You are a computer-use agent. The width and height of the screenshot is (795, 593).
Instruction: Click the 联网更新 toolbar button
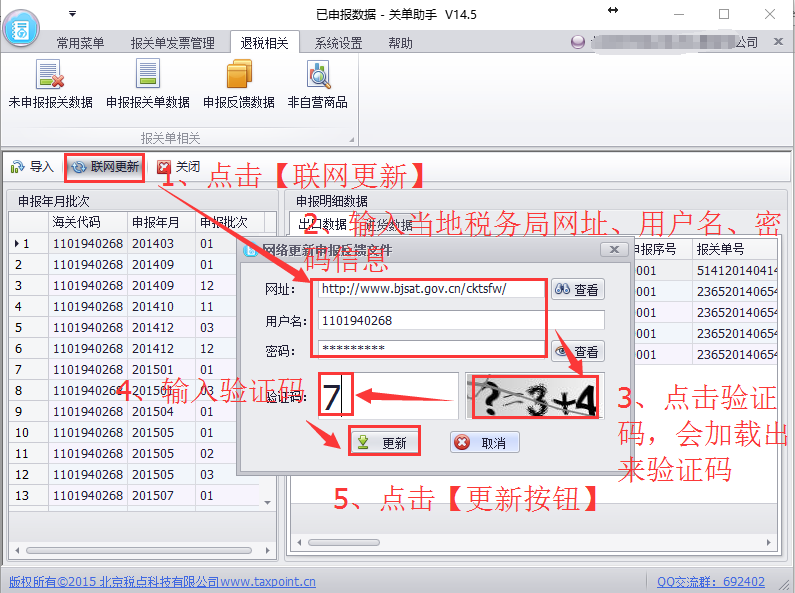(104, 167)
